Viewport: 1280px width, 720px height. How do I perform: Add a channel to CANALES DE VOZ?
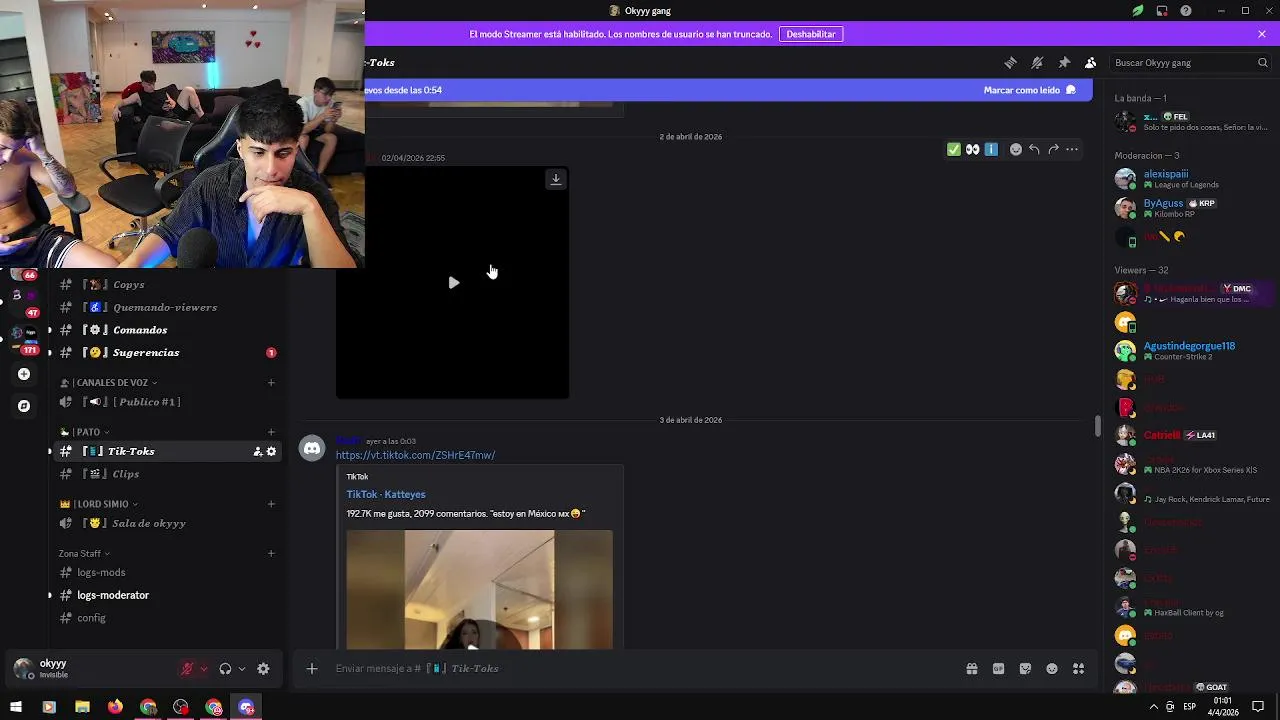coord(271,382)
